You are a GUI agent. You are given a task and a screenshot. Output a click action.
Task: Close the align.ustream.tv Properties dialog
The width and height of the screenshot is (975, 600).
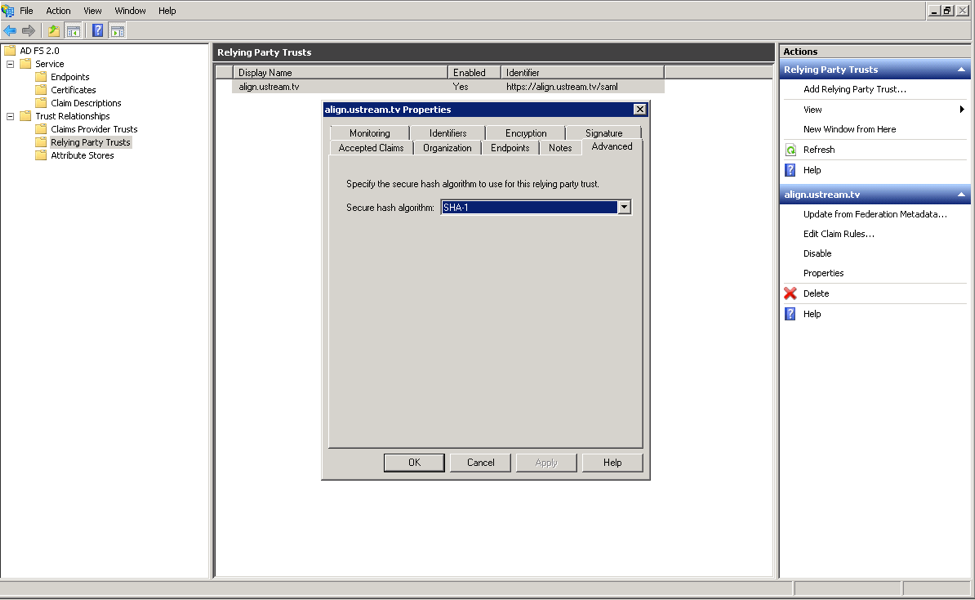[x=639, y=109]
